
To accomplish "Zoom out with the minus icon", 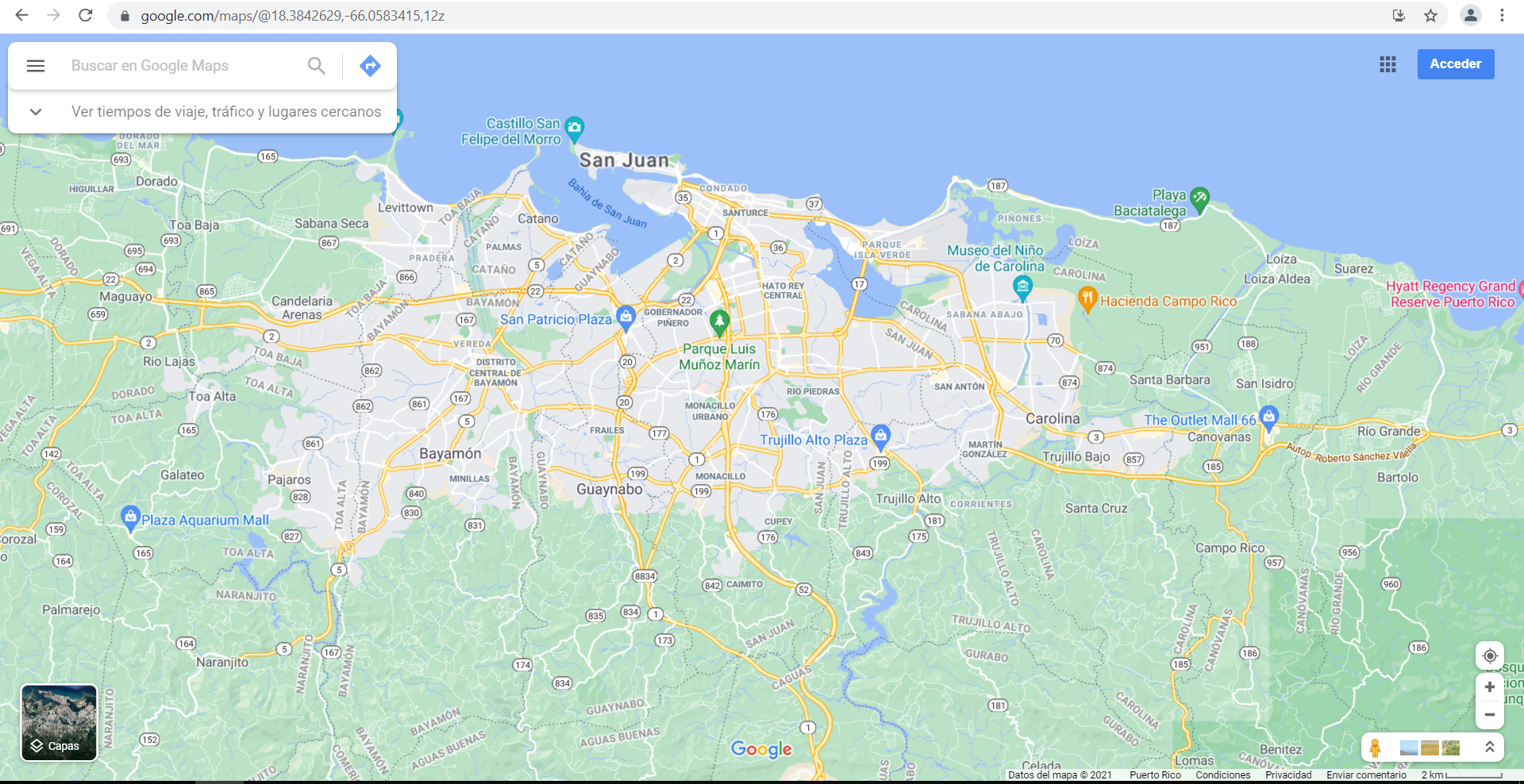I will coord(1490,714).
